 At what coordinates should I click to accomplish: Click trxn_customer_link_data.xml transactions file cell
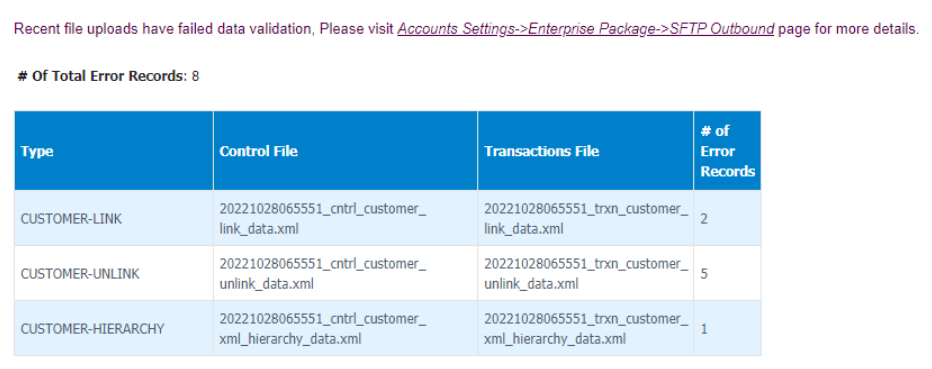coord(585,218)
